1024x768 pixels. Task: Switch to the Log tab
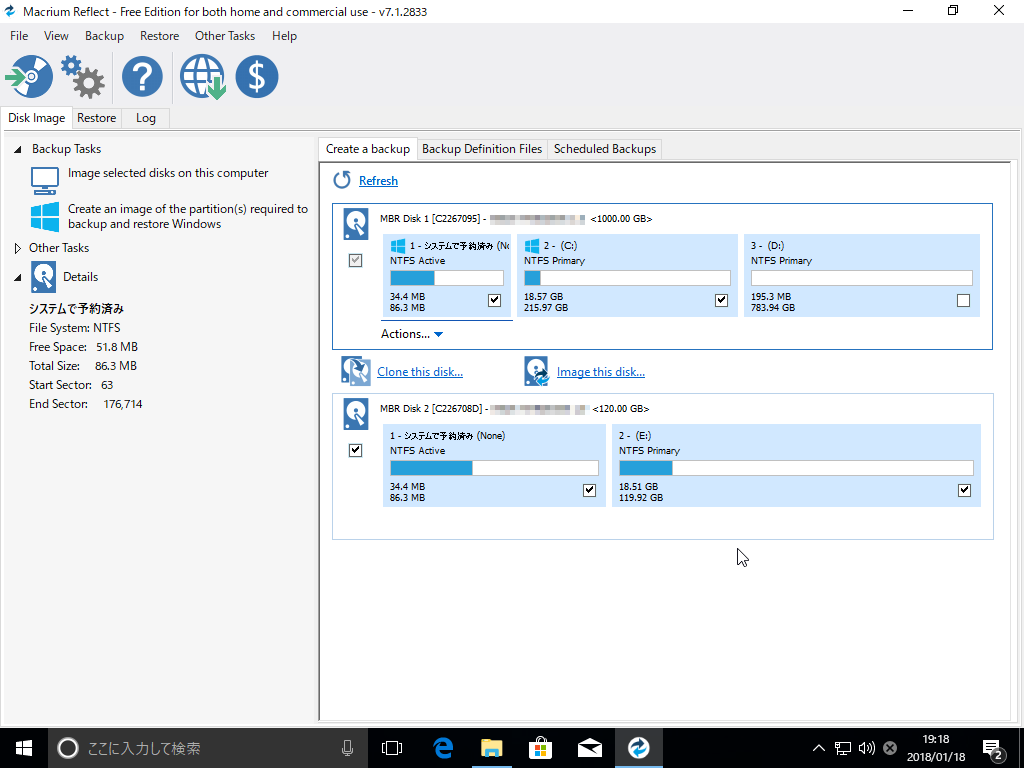coord(146,118)
